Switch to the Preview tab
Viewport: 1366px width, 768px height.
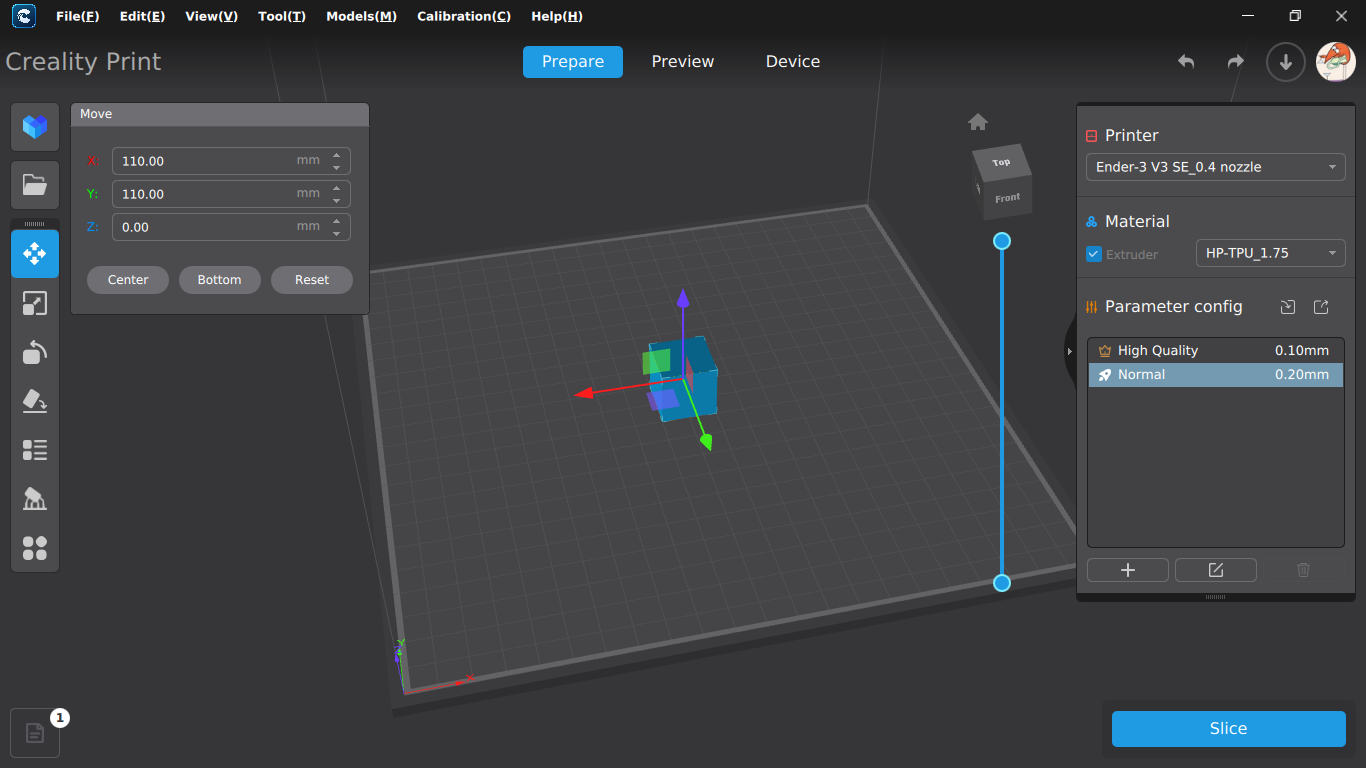[683, 62]
